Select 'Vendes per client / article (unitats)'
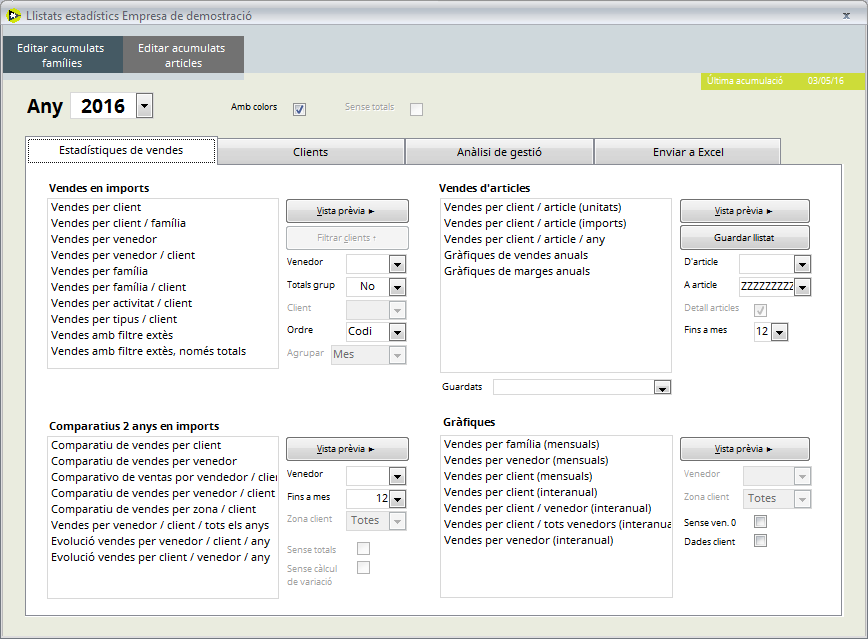 click(556, 207)
